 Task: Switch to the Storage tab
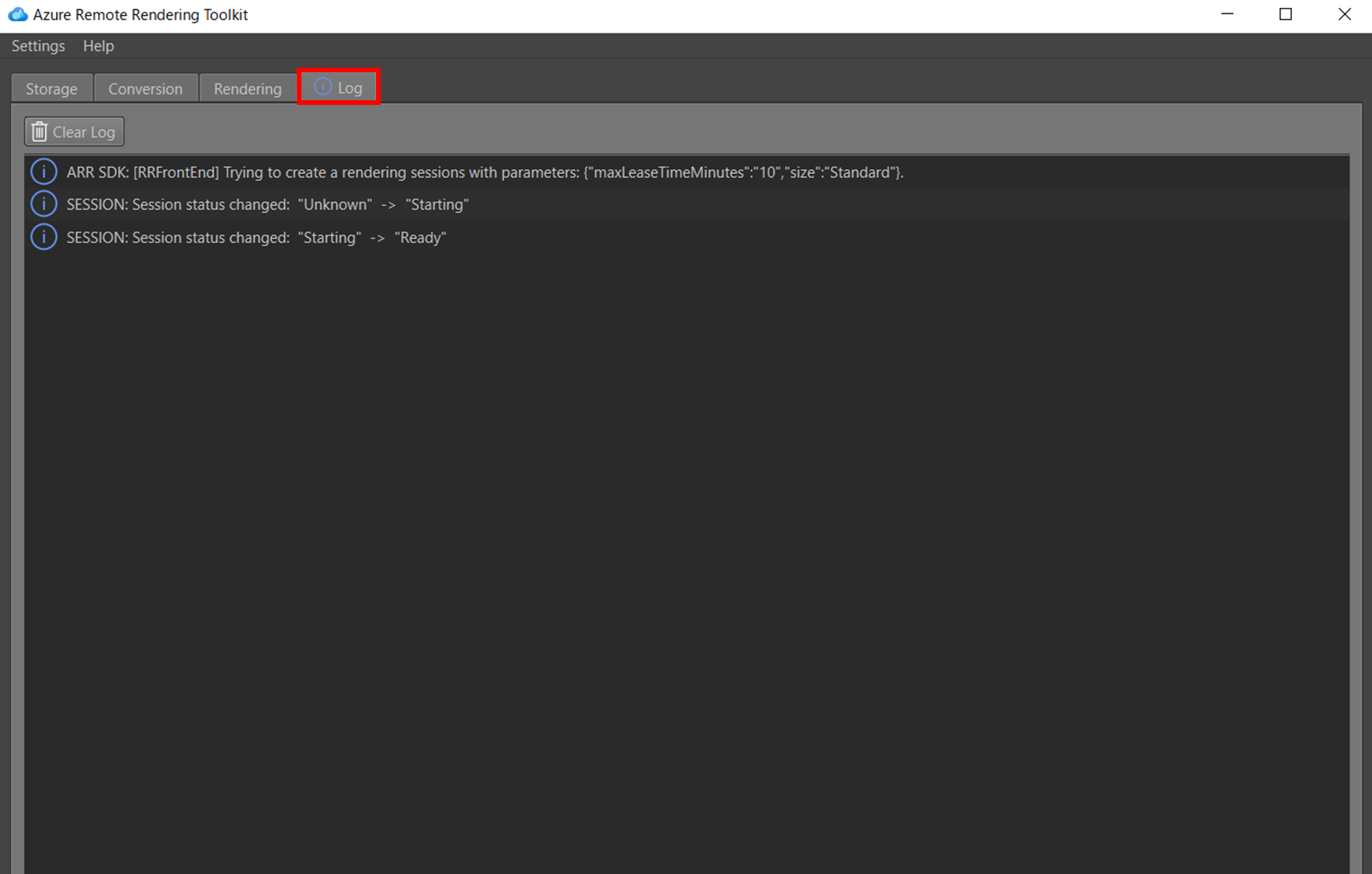click(51, 88)
